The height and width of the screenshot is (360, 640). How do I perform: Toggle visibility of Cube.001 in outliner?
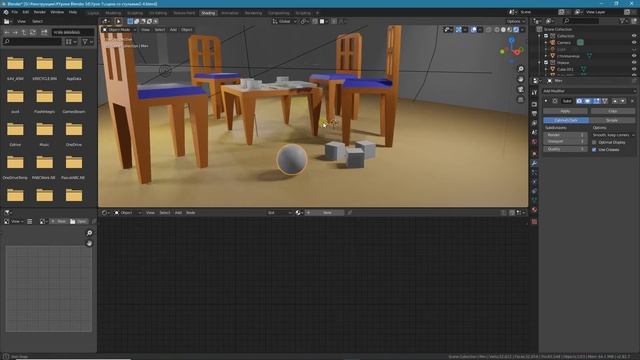[x=634, y=69]
